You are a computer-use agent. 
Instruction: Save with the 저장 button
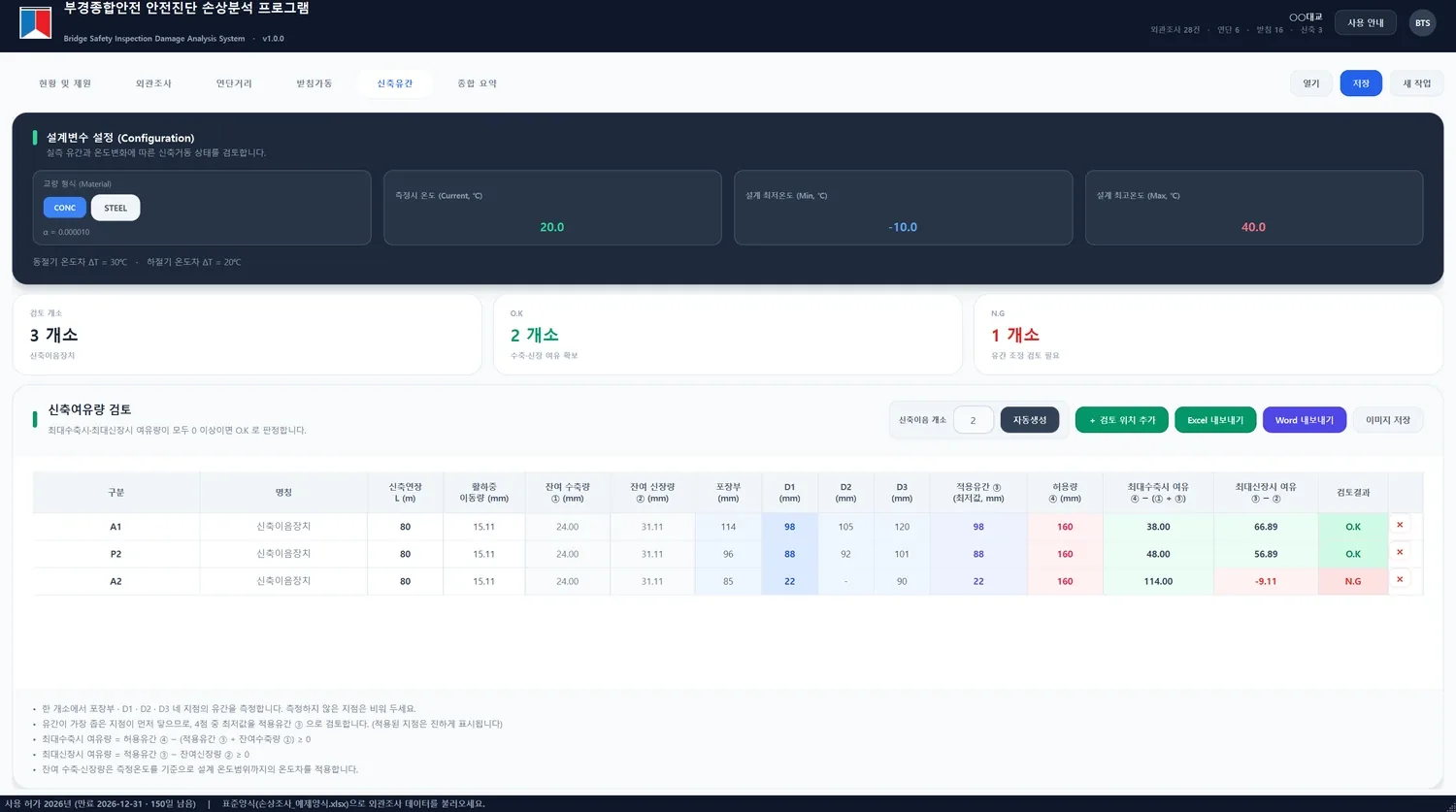click(x=1361, y=83)
